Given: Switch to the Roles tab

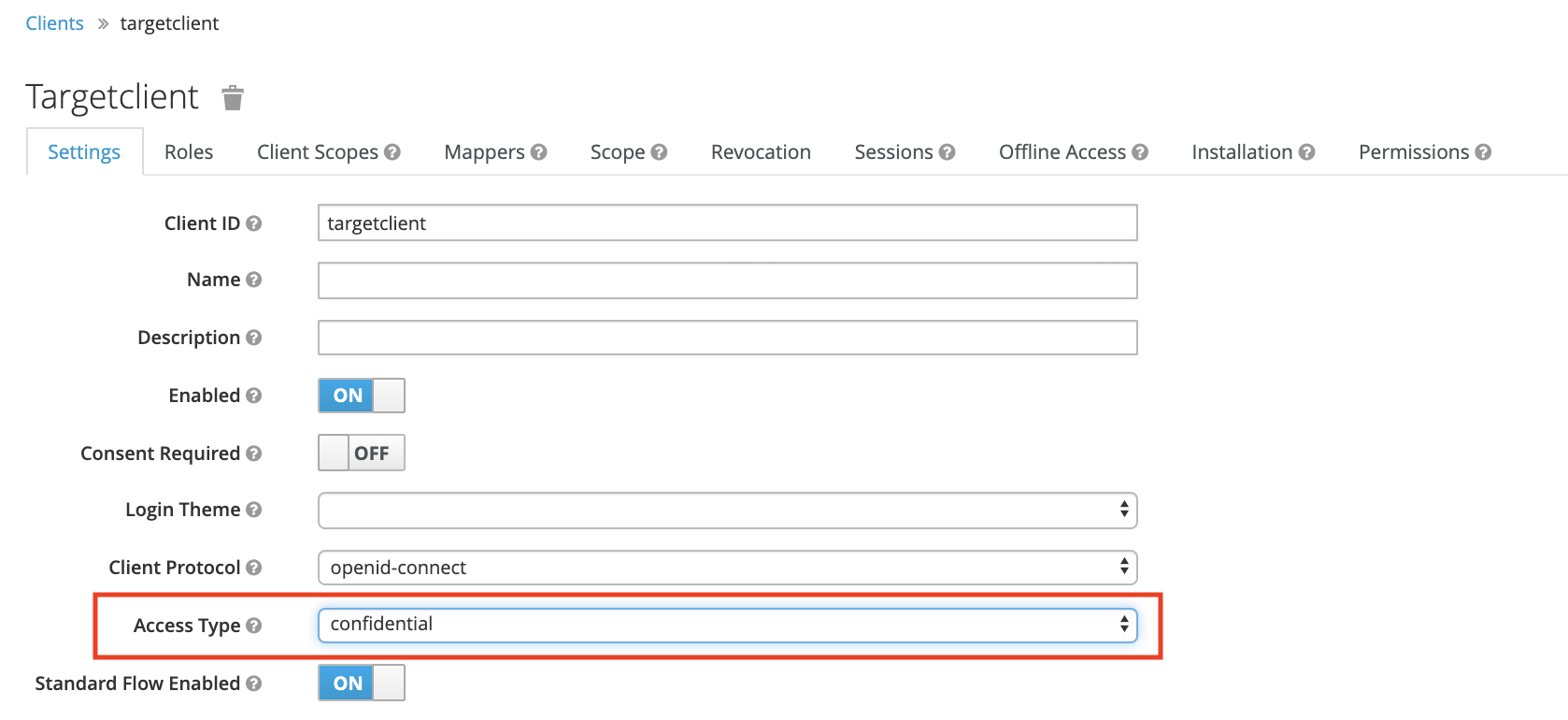Looking at the screenshot, I should [189, 152].
